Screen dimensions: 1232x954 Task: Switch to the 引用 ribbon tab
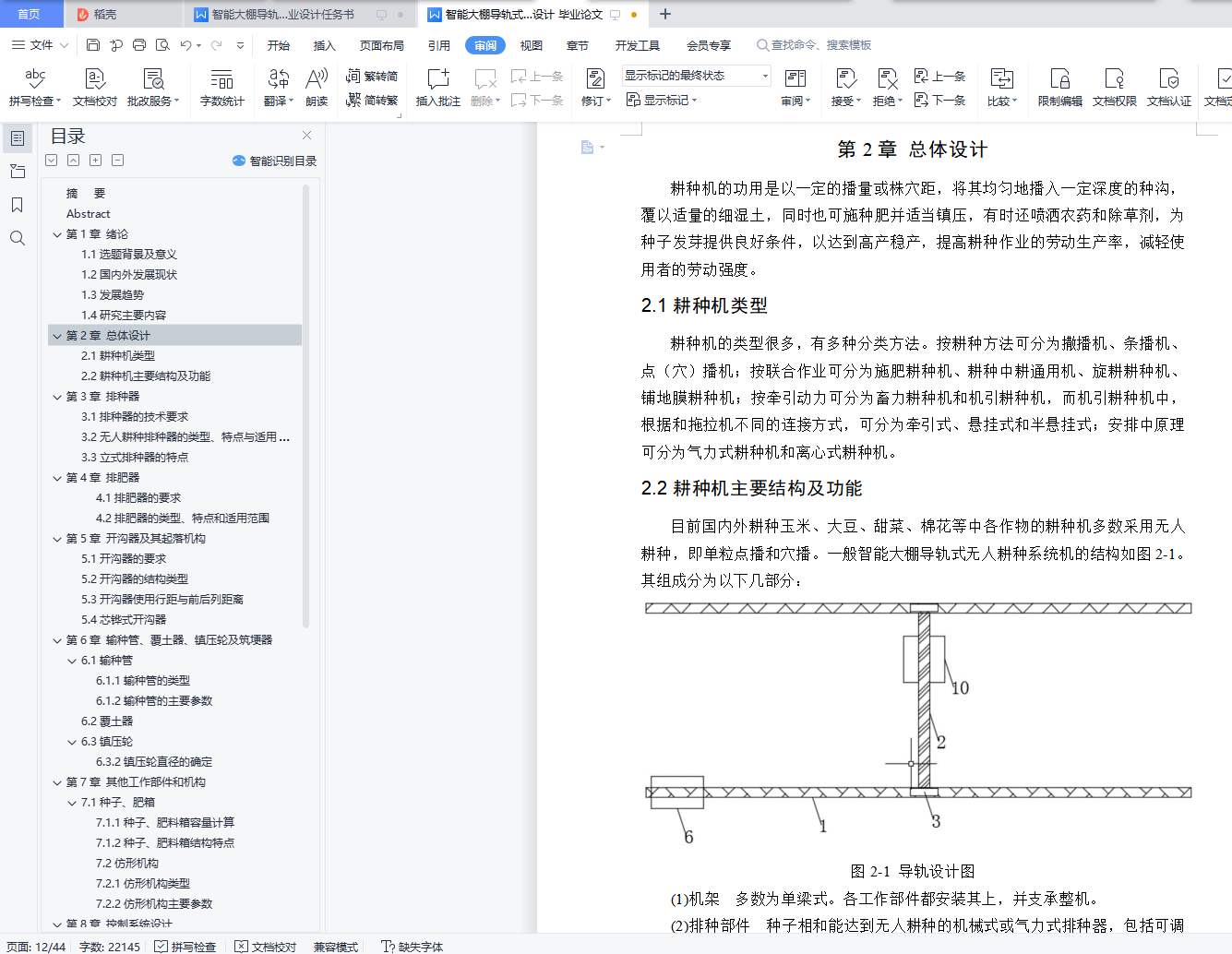(439, 45)
